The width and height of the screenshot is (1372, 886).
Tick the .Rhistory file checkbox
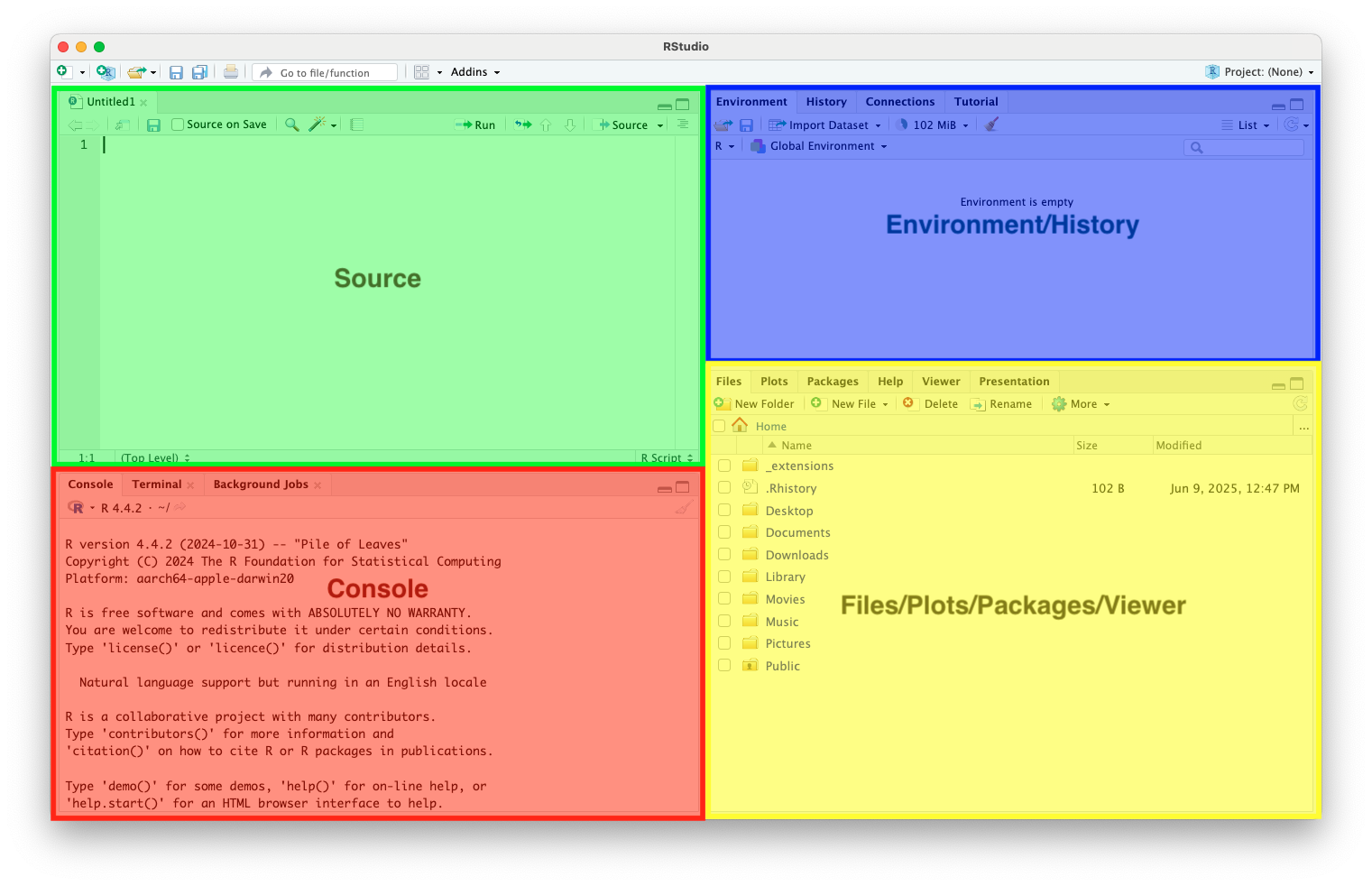[723, 488]
